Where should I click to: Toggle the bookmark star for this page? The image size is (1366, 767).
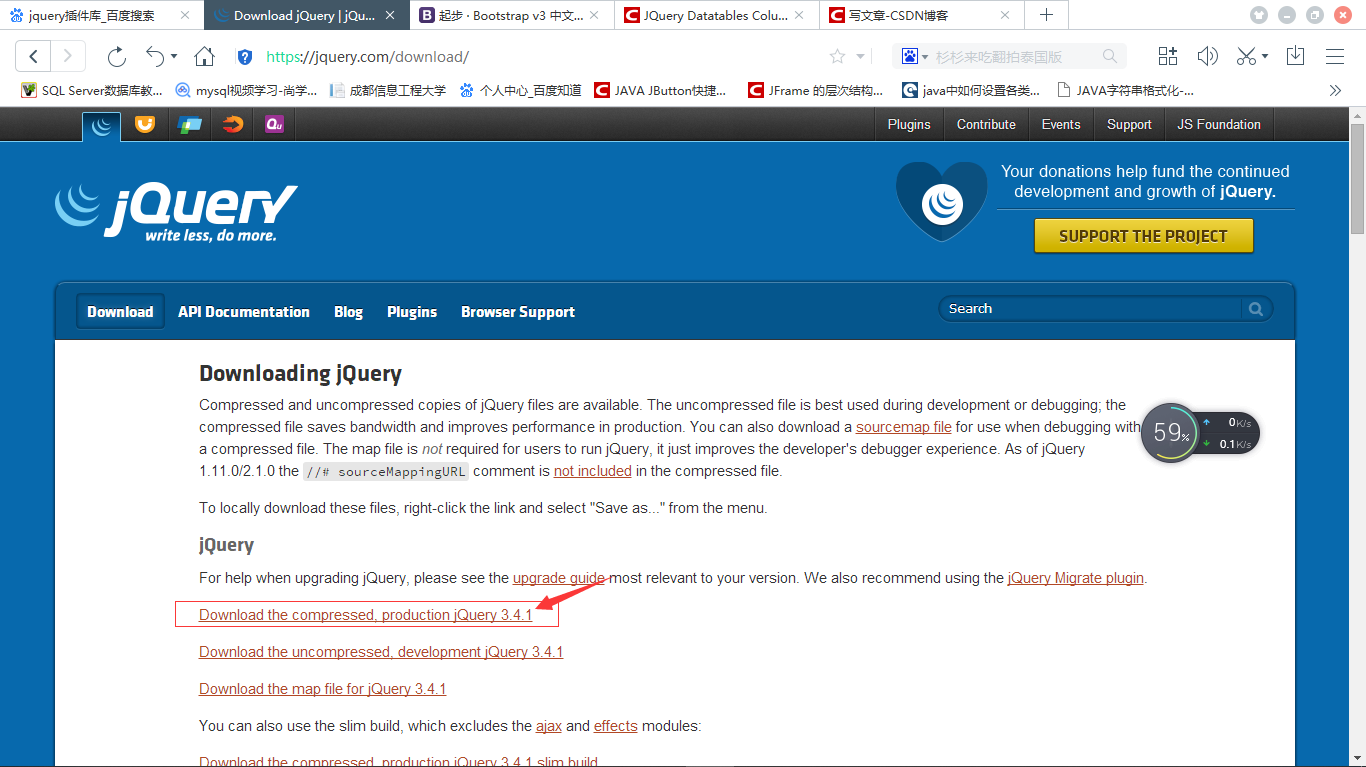coord(837,57)
